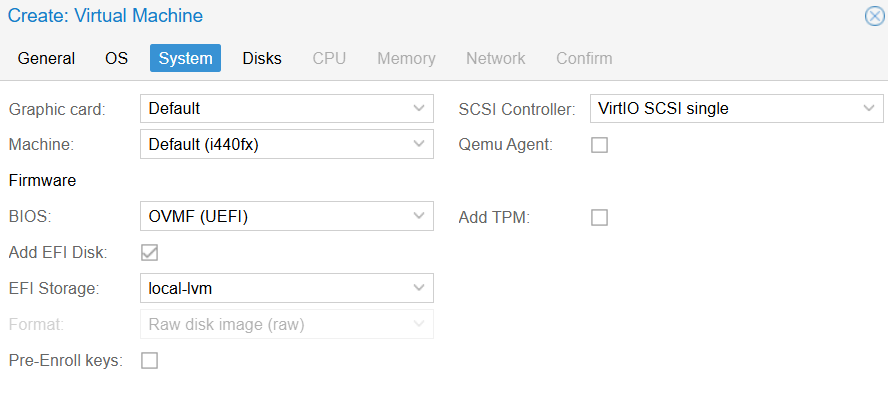Click the Graphic card Default field
The width and height of the screenshot is (888, 419).
pos(272,109)
